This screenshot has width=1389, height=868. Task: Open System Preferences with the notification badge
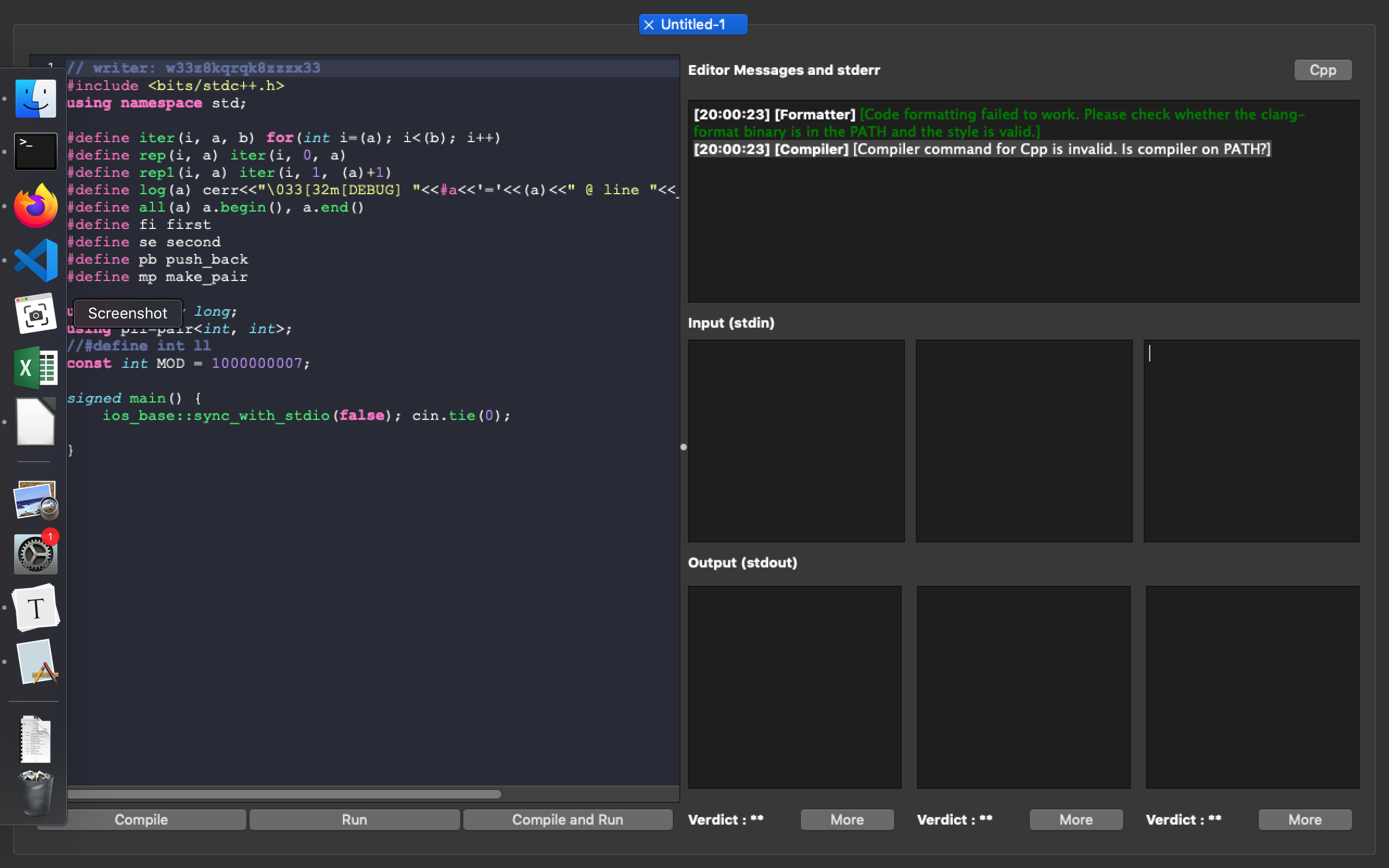tap(36, 554)
